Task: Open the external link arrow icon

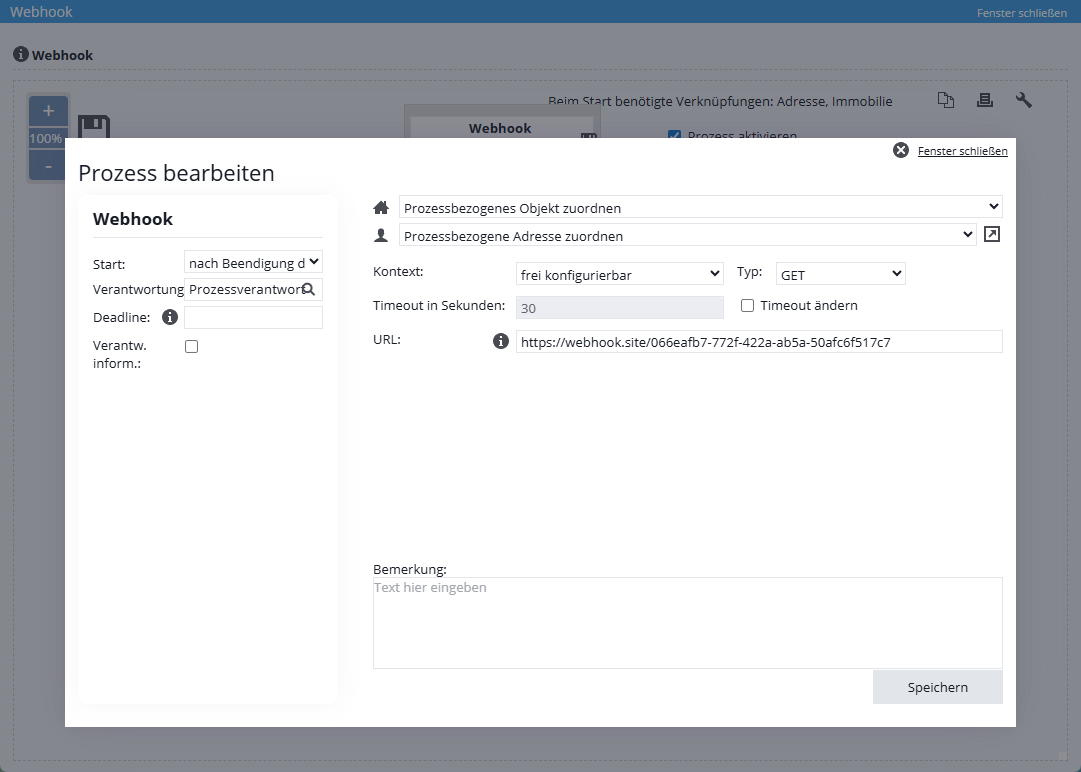Action: tap(991, 234)
